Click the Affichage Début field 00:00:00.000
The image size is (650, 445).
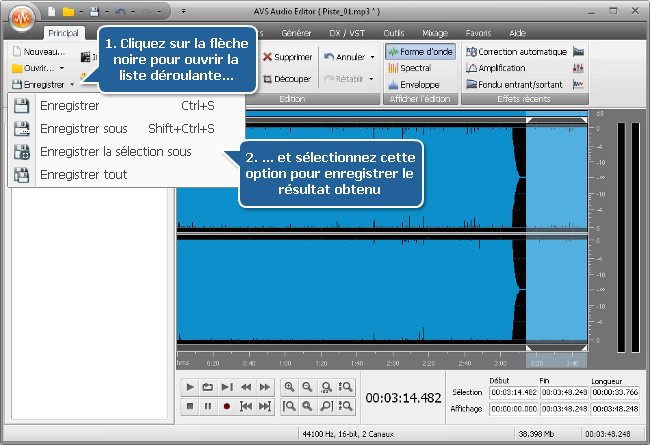point(514,409)
